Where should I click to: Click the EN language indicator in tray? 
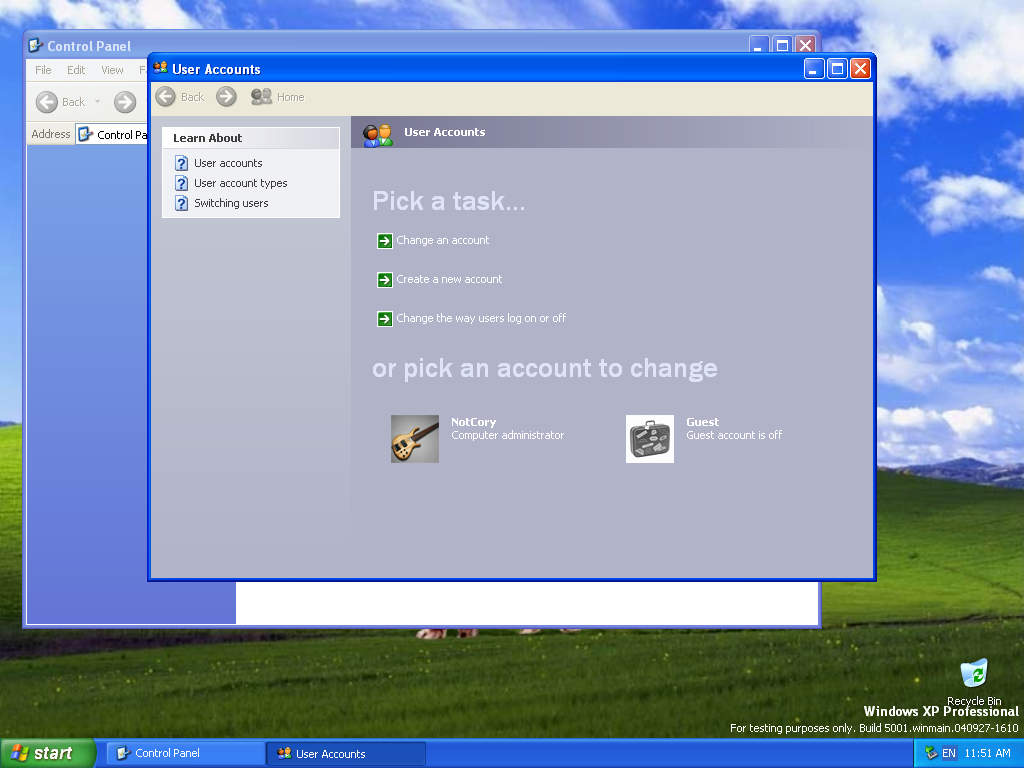948,753
